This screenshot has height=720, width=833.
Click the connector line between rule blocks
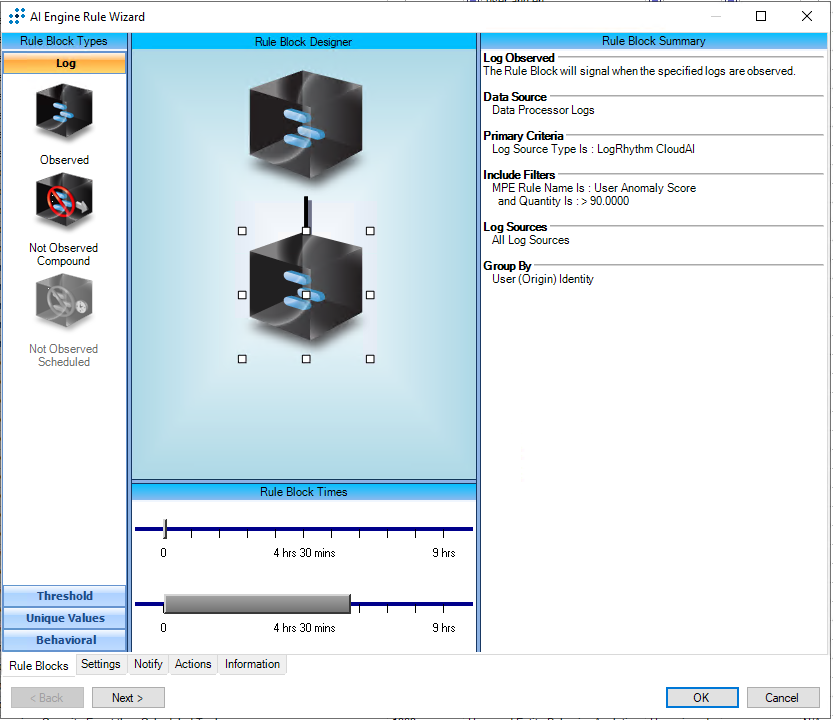(307, 212)
